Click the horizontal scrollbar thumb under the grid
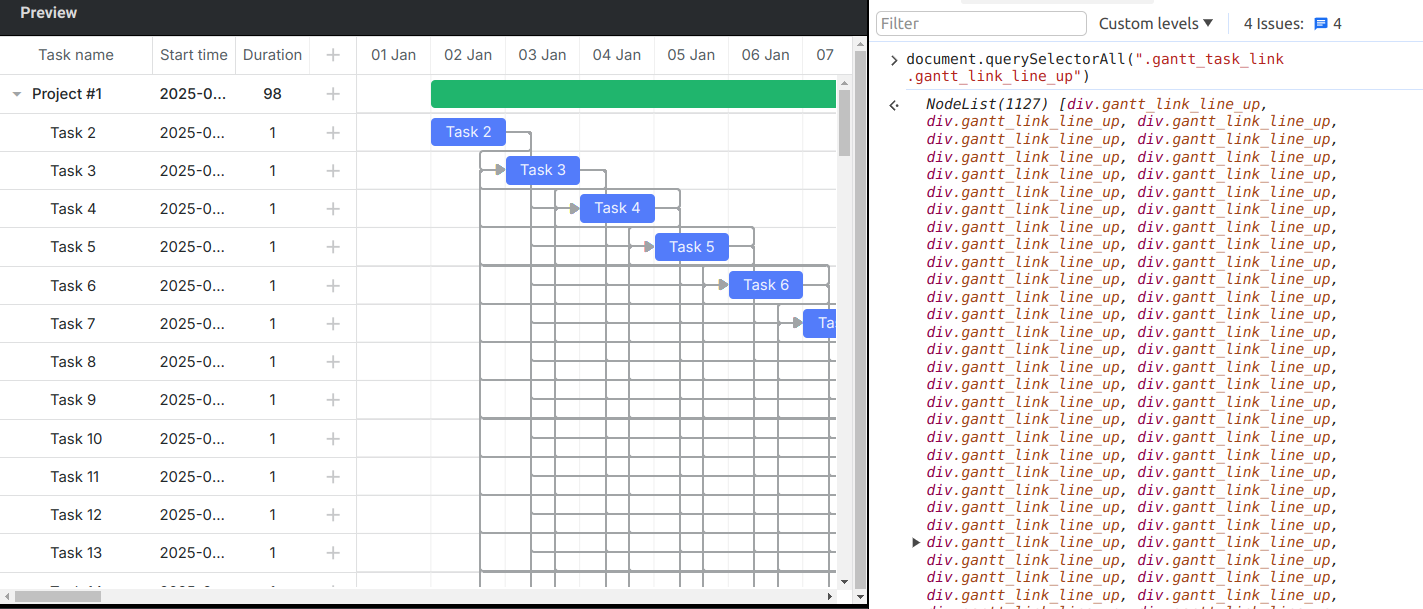The image size is (1423, 609). click(58, 596)
